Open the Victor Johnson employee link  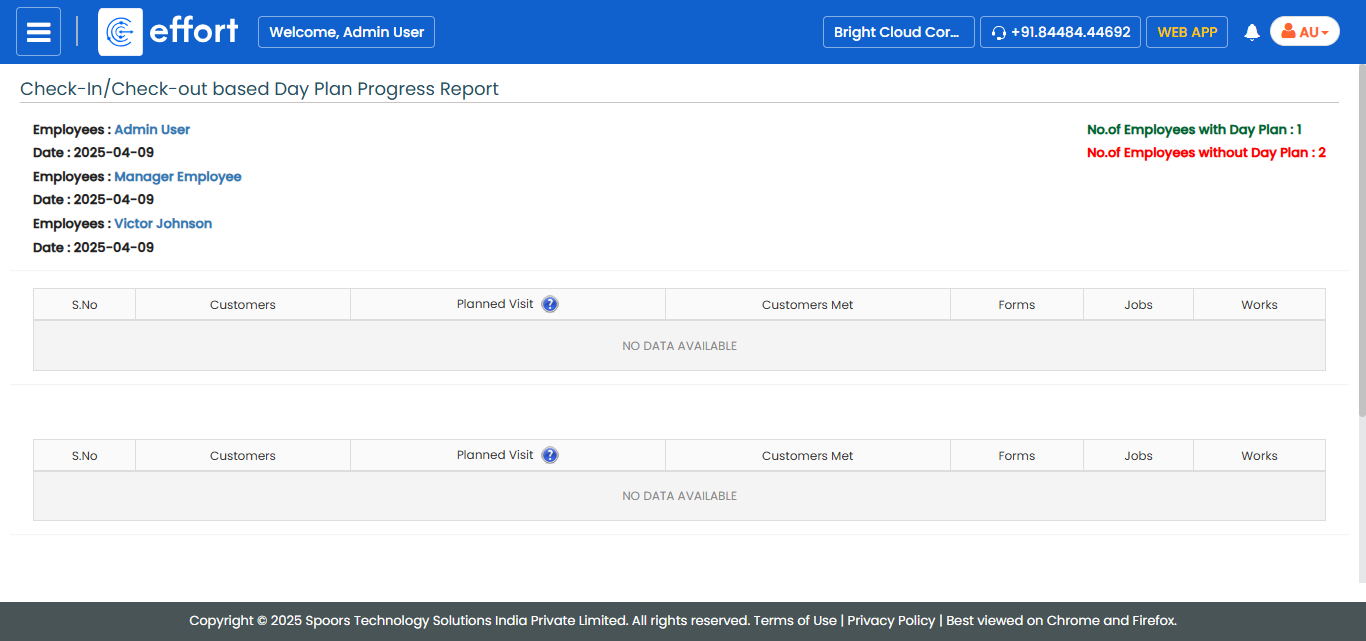(163, 224)
